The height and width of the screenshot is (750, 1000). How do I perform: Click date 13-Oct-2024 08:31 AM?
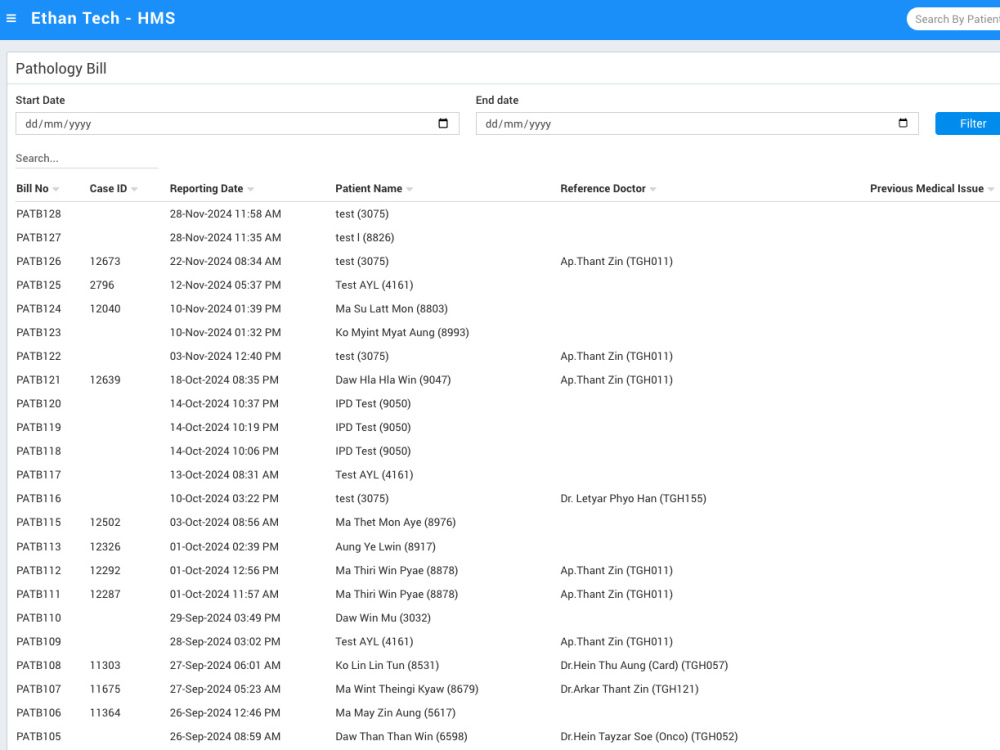click(224, 474)
